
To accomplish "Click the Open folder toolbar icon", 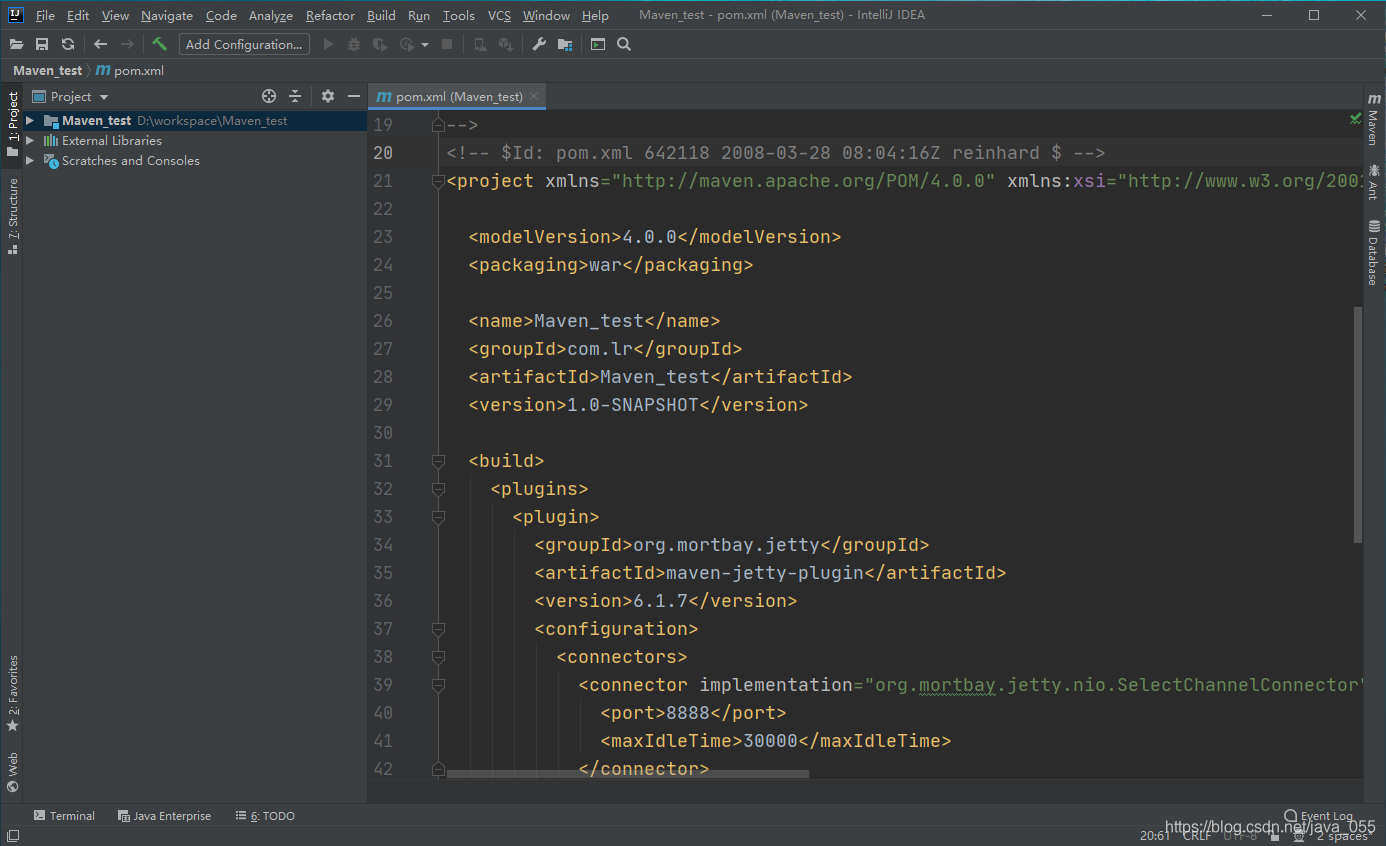I will tap(16, 44).
